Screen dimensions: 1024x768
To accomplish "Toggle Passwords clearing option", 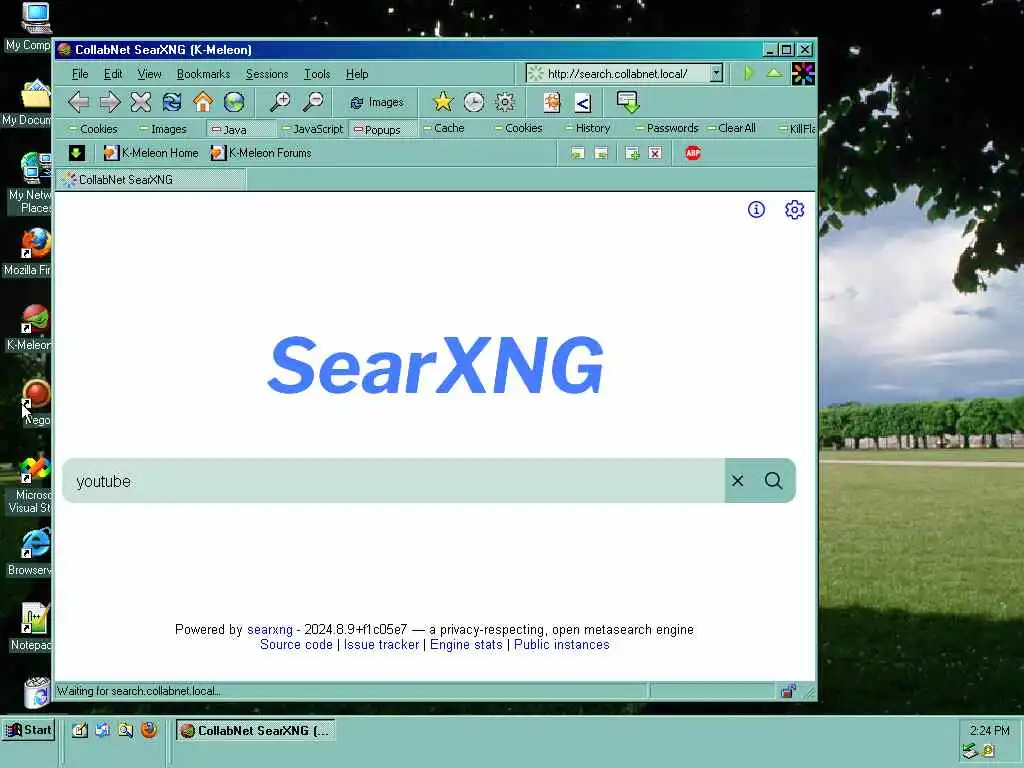I will click(667, 128).
